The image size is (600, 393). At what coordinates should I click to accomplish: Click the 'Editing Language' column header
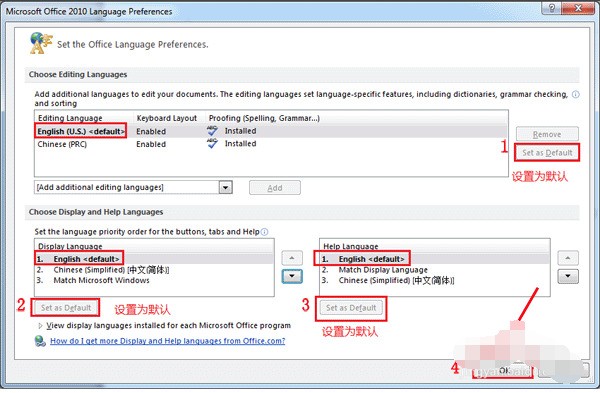[x=70, y=118]
